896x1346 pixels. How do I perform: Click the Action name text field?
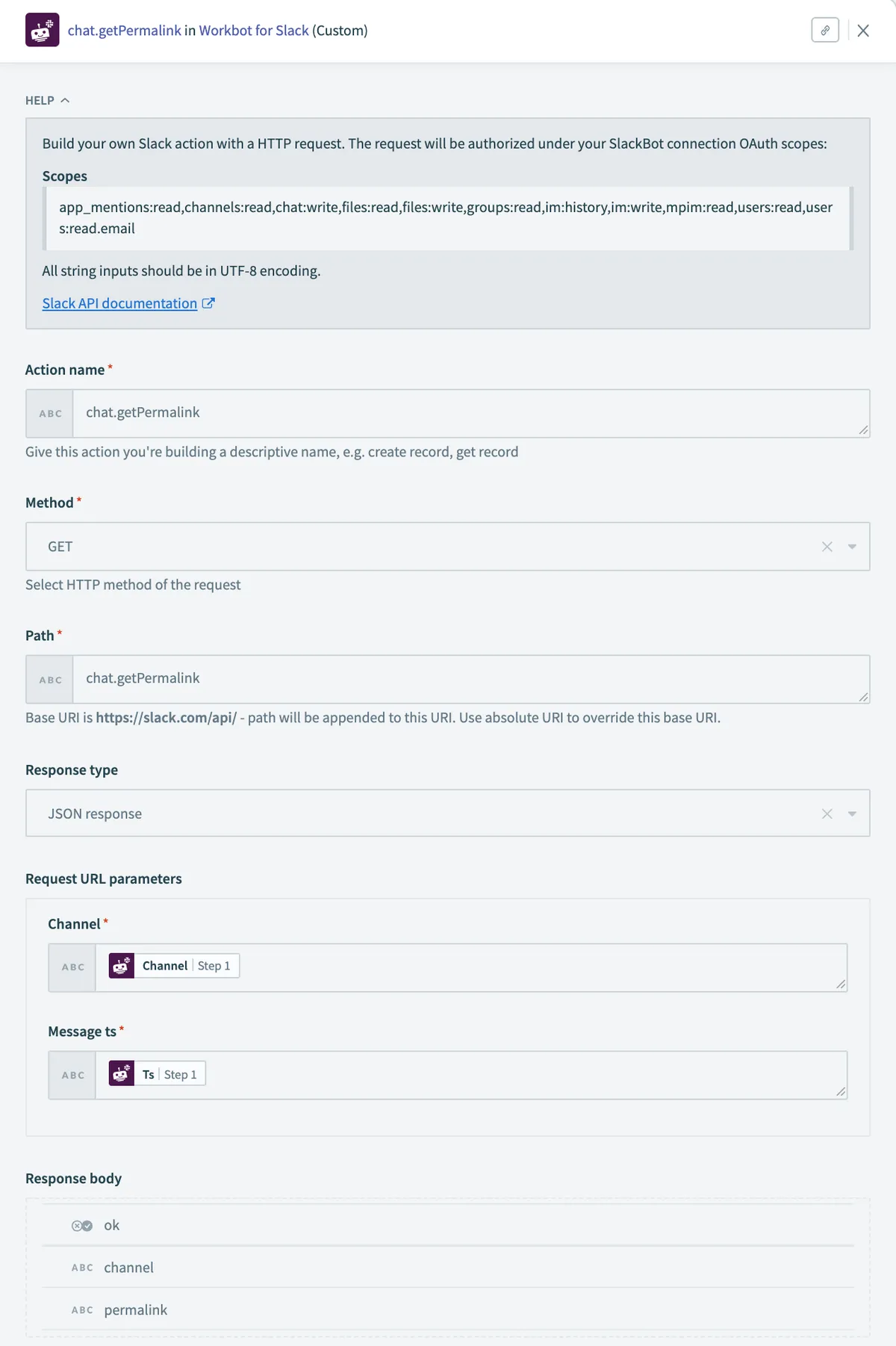(x=470, y=413)
